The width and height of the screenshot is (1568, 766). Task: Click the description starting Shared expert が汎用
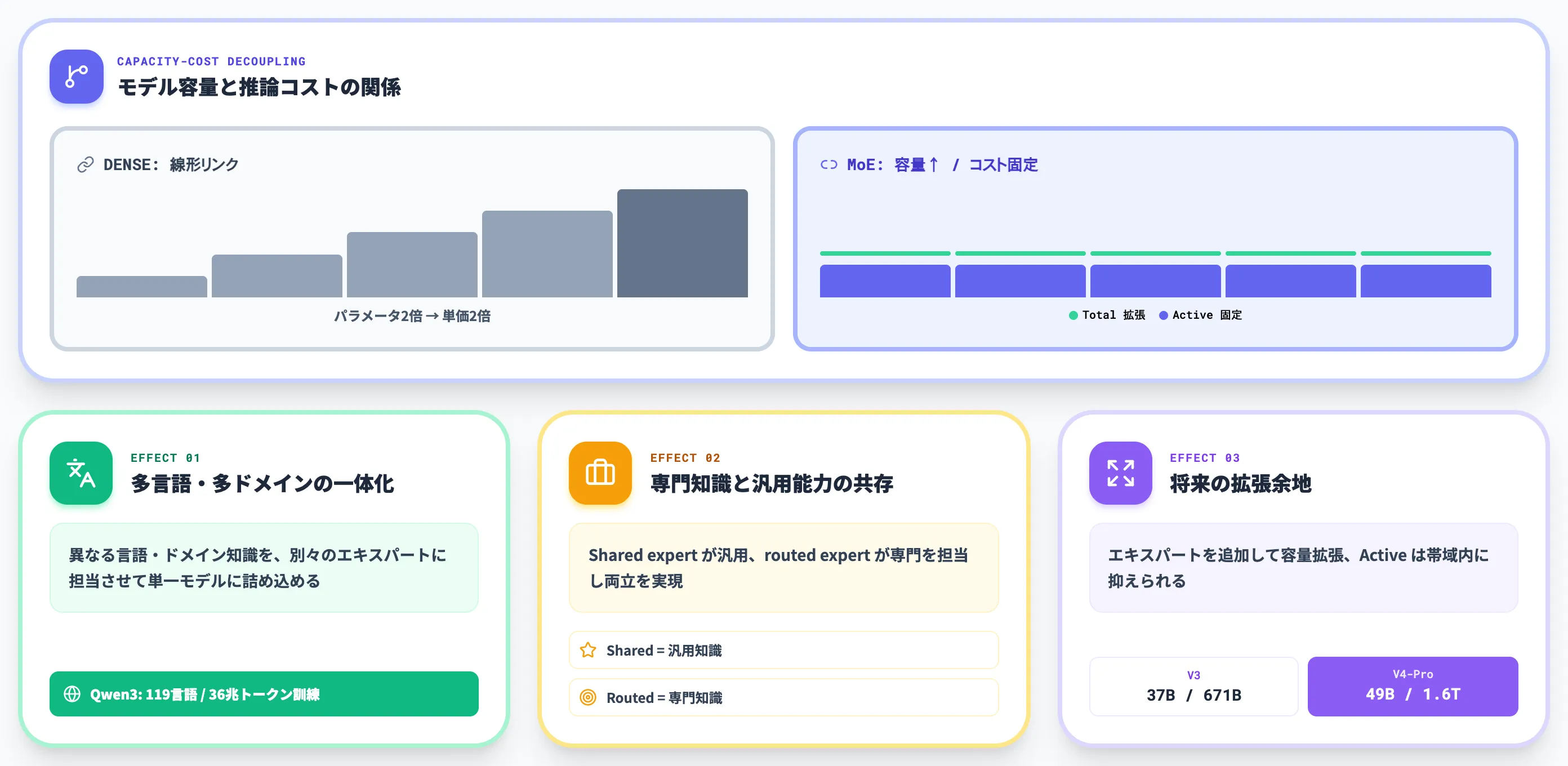[778, 568]
